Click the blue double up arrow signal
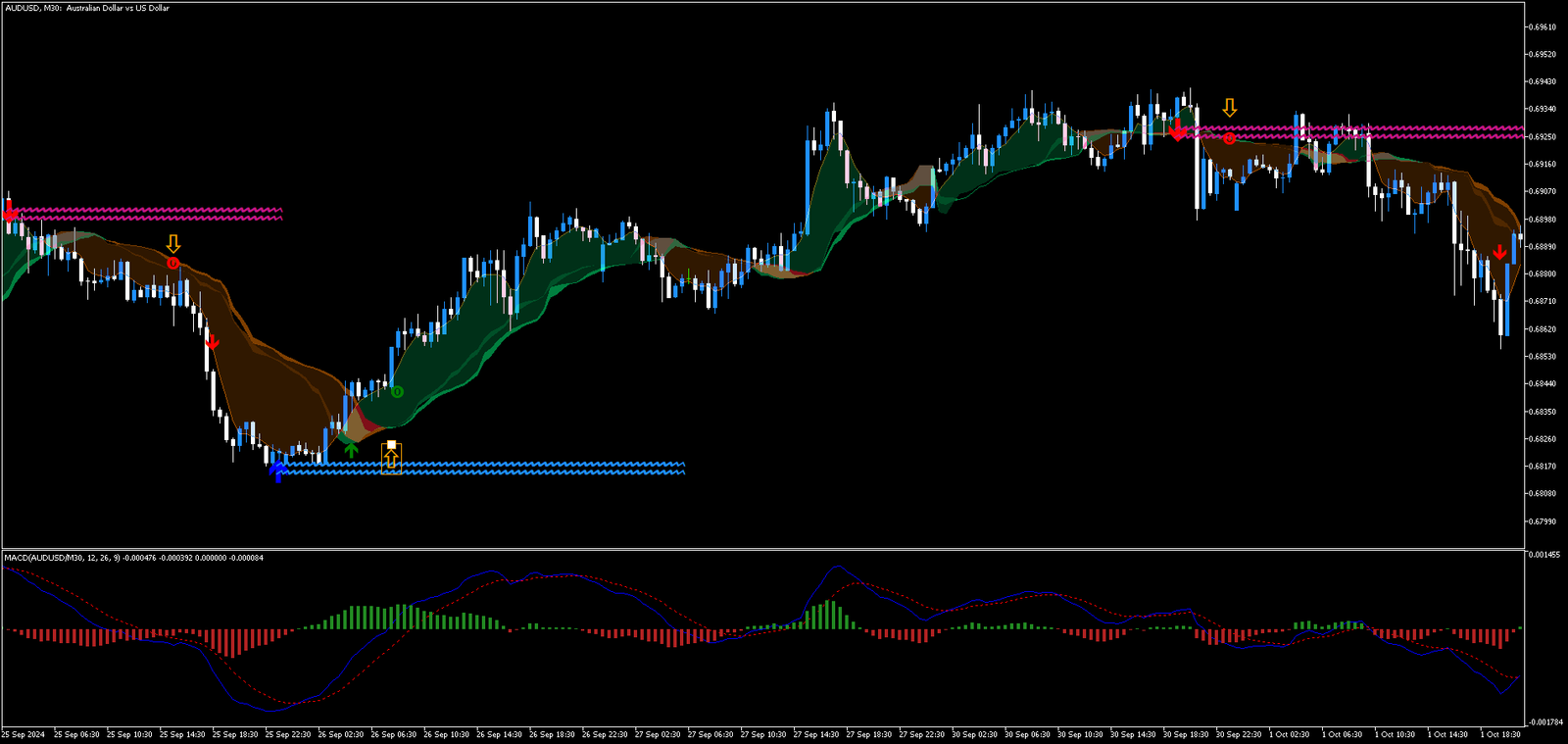The height and width of the screenshot is (744, 1568). pos(278,472)
